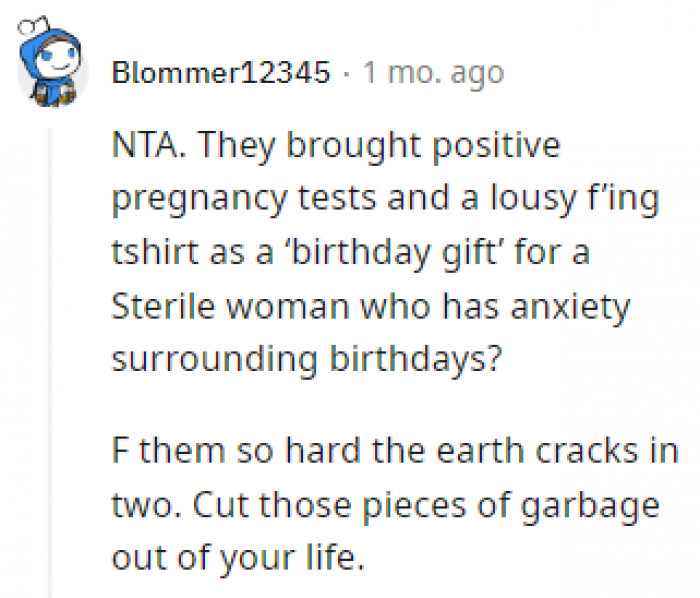Open the Blommer12345 user profile link
Image resolution: width=700 pixels, height=598 pixels.
coord(221,73)
